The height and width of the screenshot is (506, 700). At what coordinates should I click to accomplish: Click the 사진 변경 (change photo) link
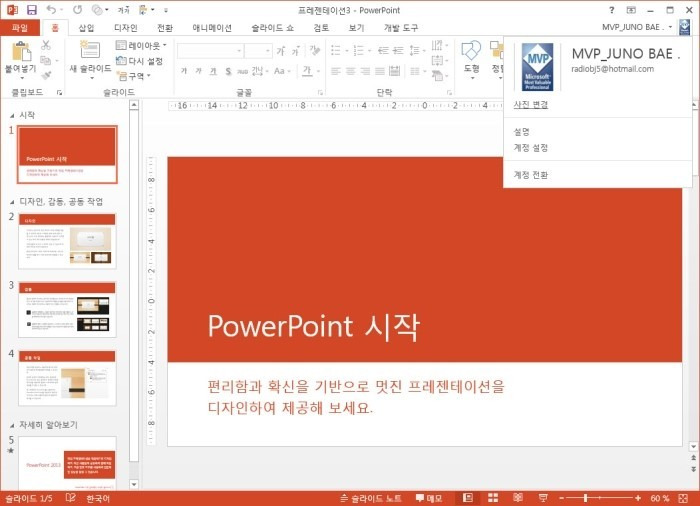[530, 105]
